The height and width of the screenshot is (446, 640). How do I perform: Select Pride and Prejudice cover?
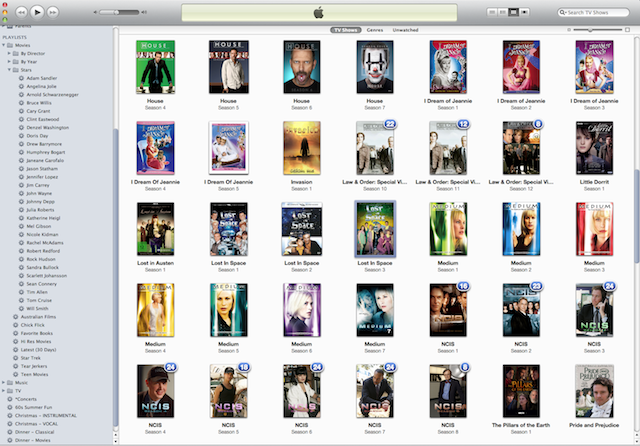[594, 391]
